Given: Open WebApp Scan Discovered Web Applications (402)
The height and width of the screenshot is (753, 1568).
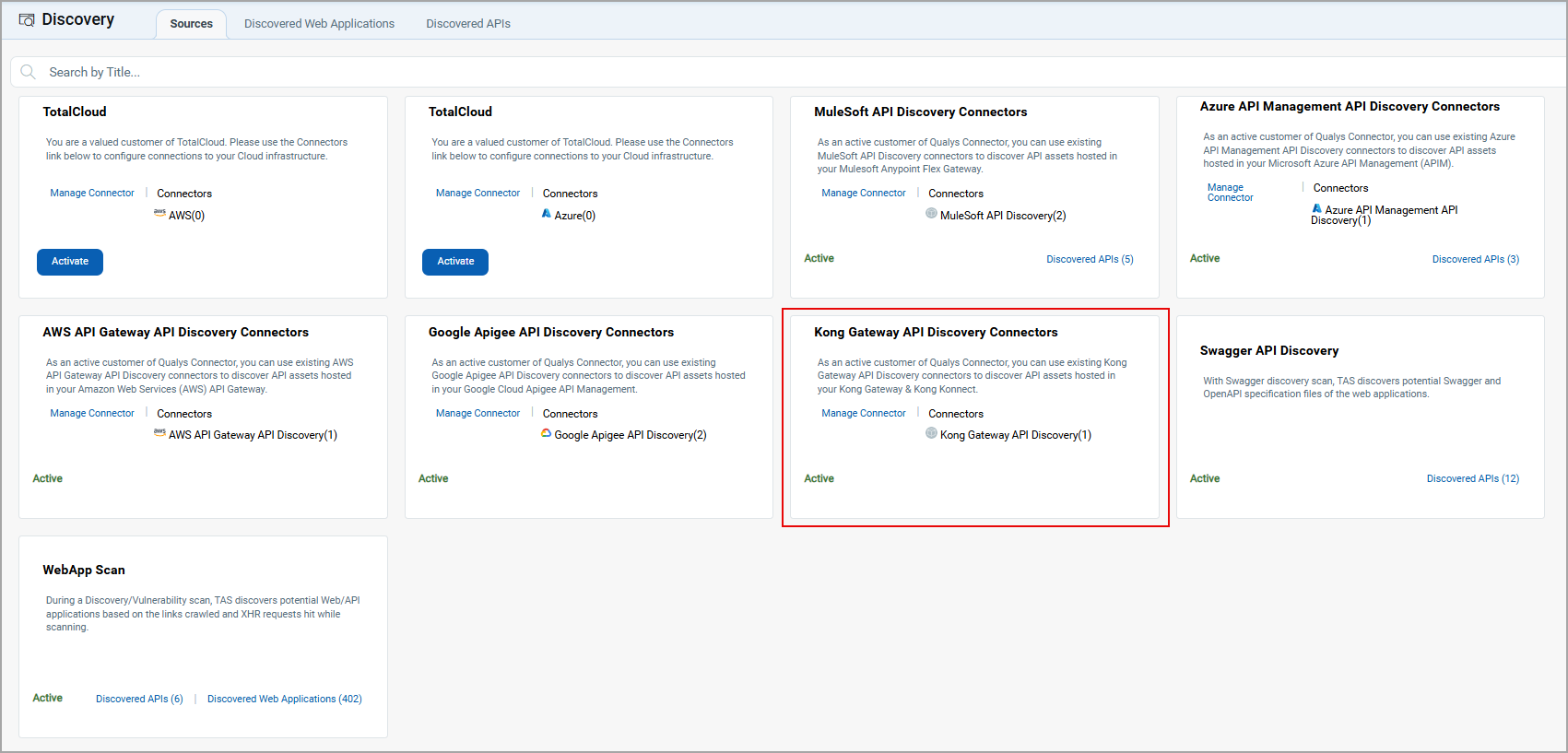Looking at the screenshot, I should pos(284,700).
